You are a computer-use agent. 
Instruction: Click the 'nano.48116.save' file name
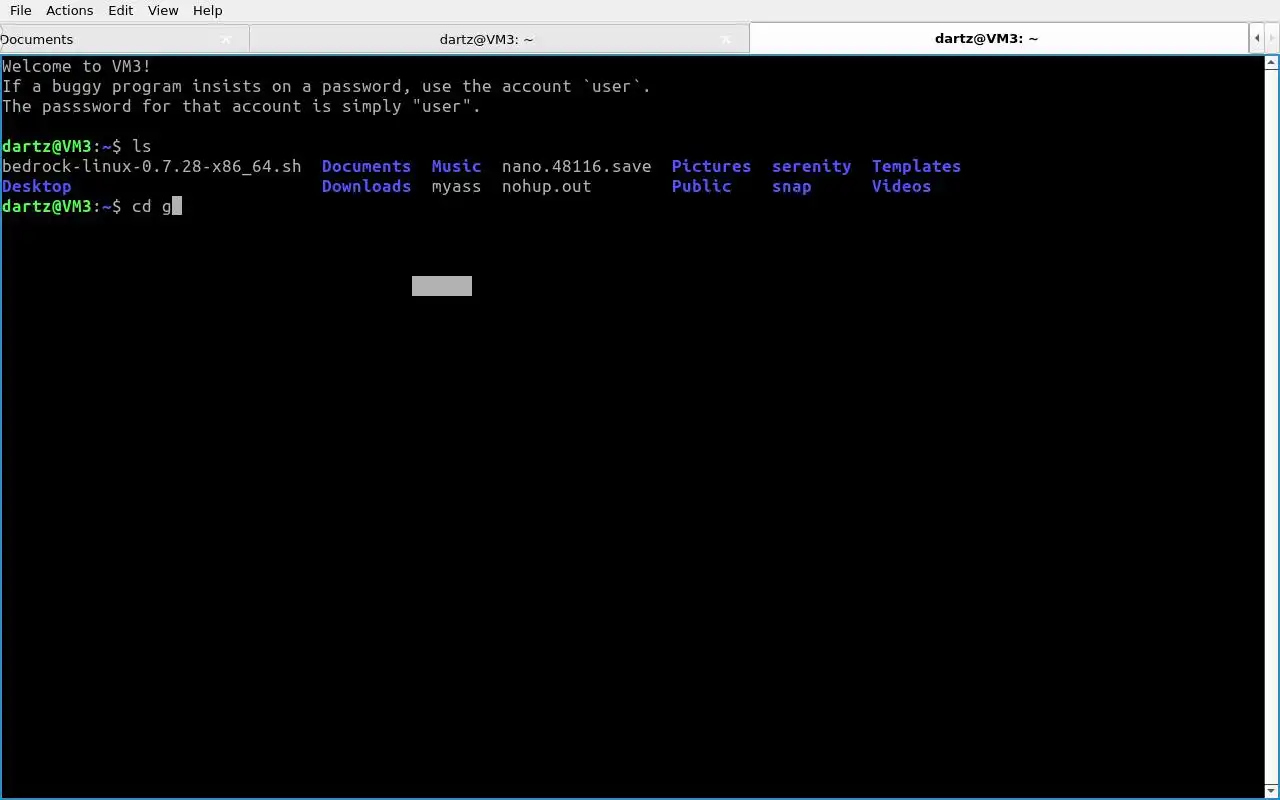pyautogui.click(x=576, y=166)
